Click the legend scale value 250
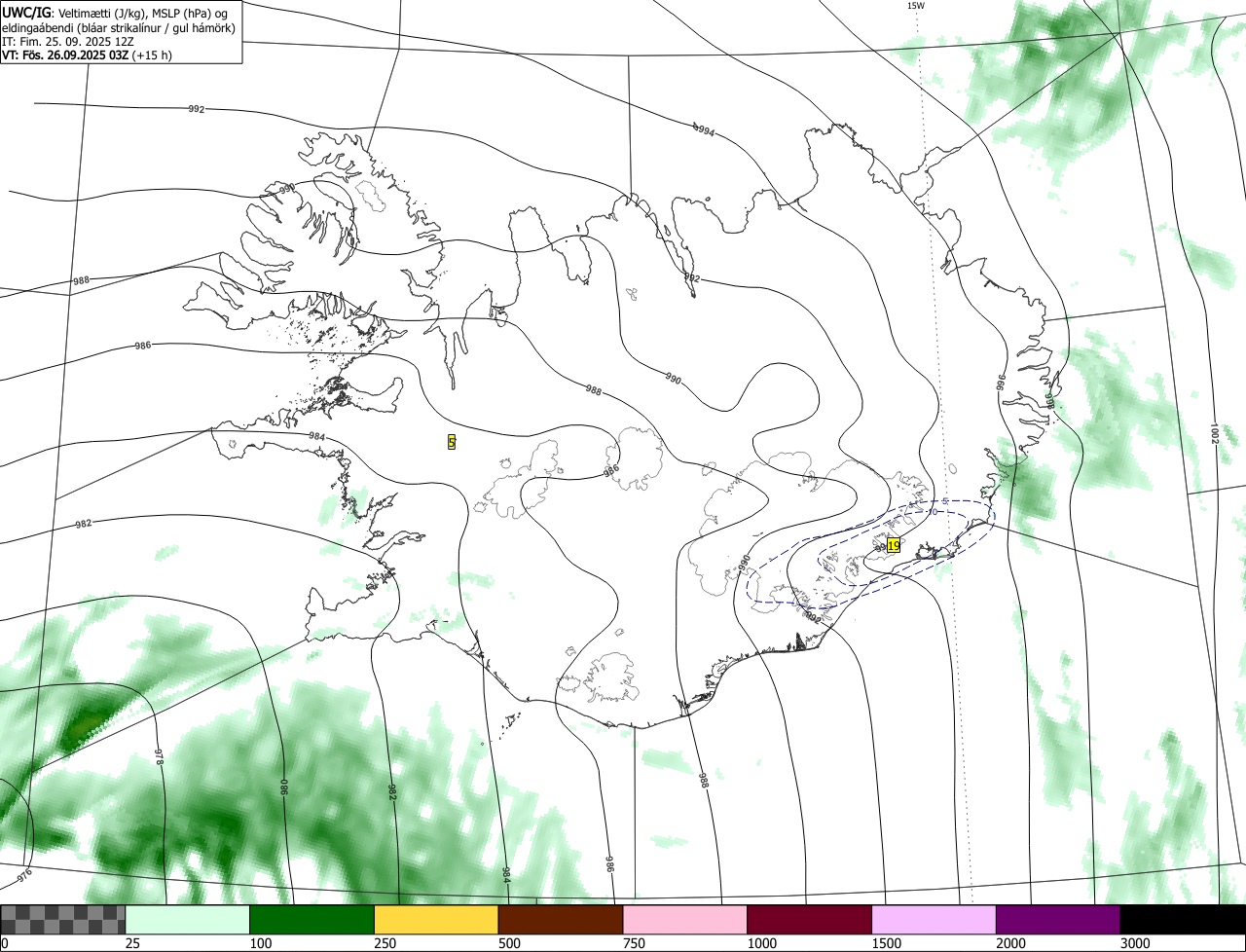This screenshot has width=1246, height=952. pos(385,943)
